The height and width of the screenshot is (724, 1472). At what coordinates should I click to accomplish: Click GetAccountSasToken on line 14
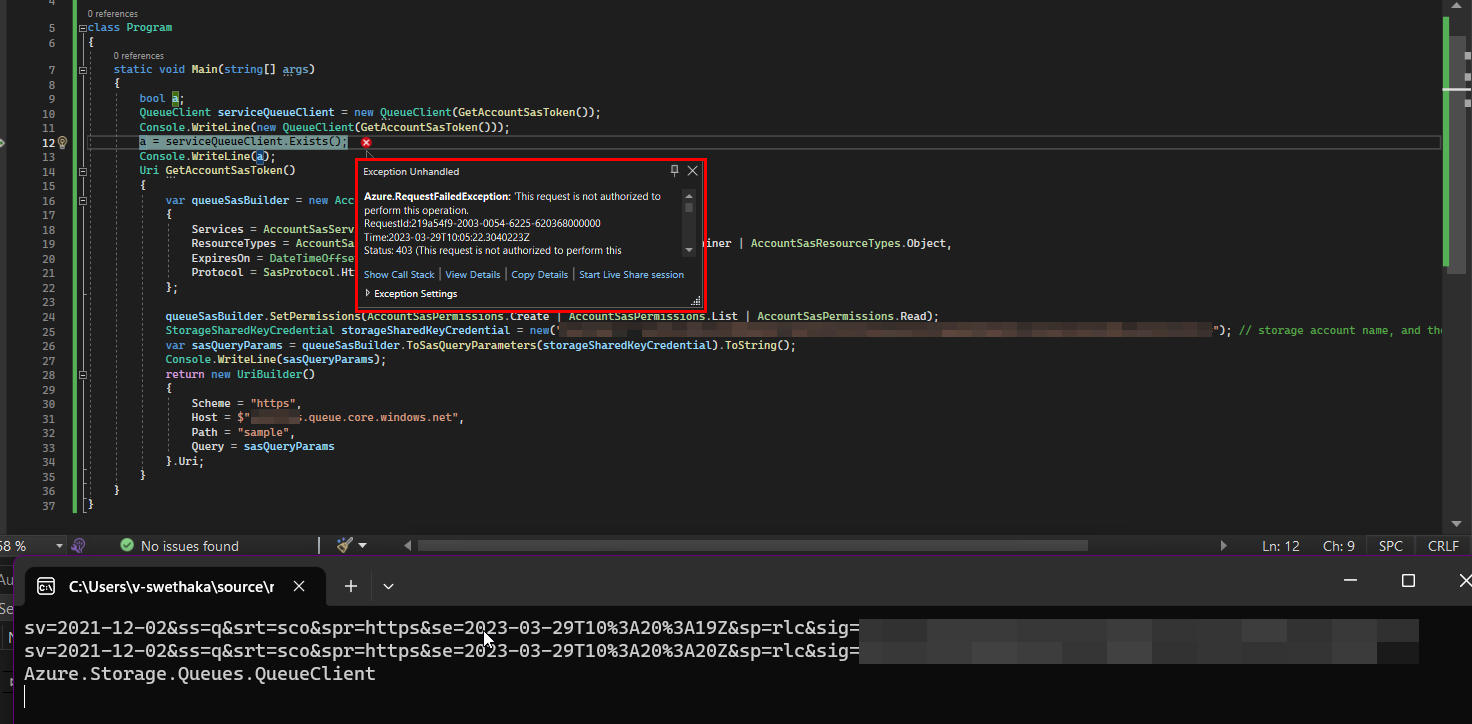pyautogui.click(x=230, y=171)
